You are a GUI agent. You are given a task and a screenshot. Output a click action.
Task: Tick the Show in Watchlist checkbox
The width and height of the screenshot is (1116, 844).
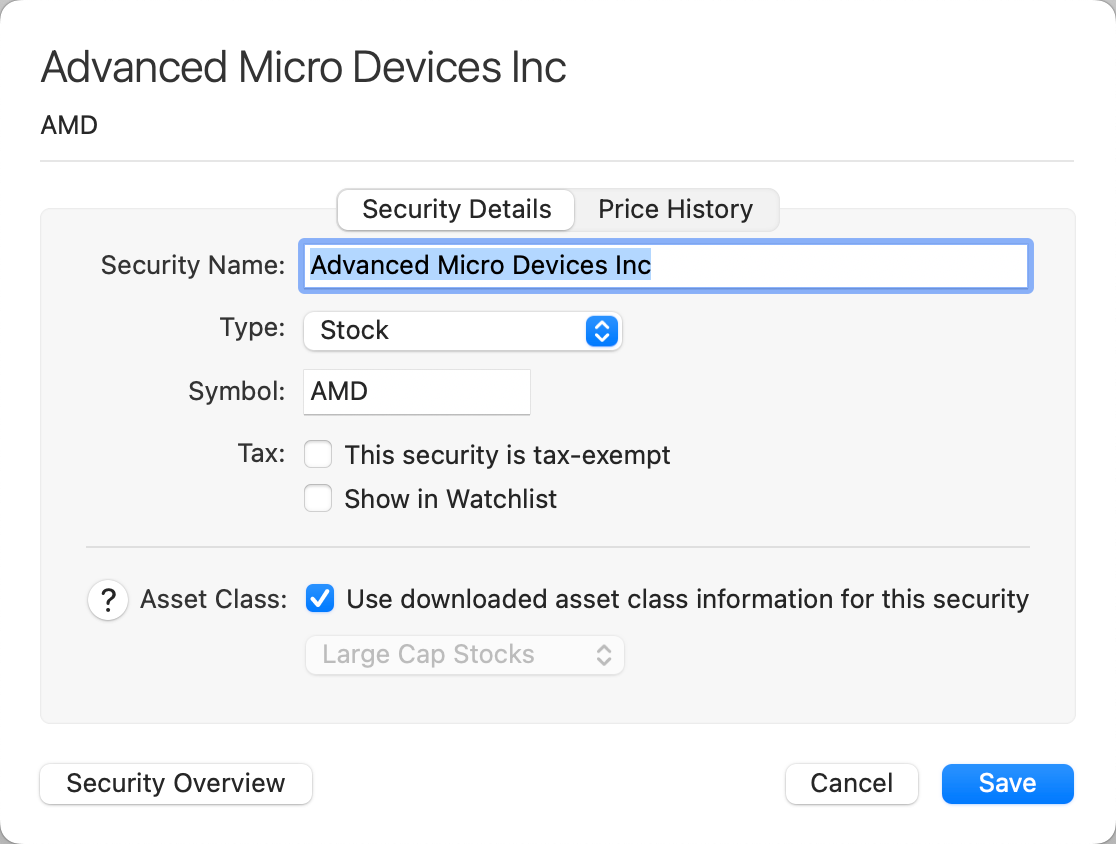point(319,499)
